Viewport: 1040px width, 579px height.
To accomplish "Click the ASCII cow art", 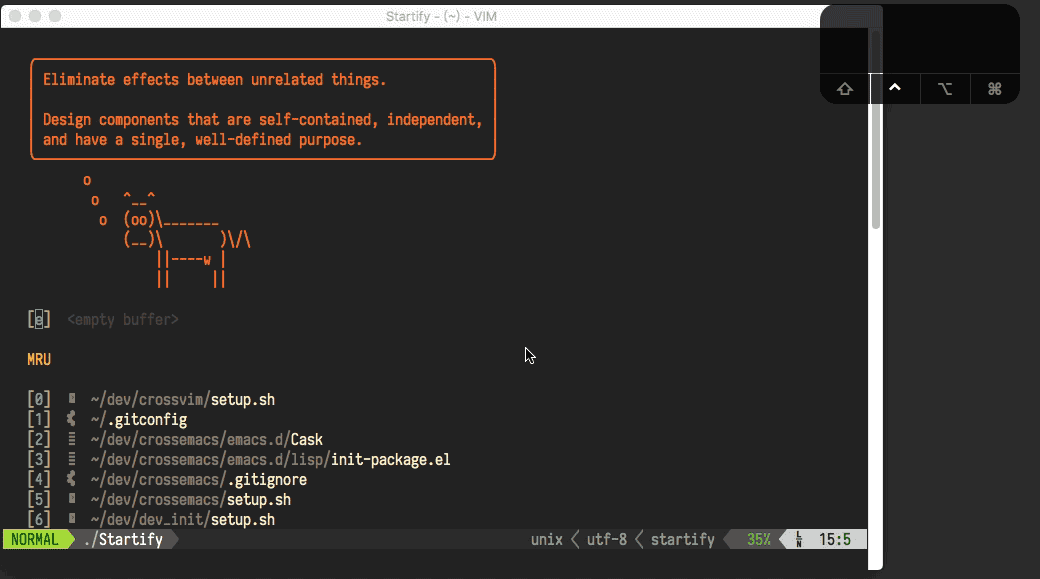I will 167,231.
